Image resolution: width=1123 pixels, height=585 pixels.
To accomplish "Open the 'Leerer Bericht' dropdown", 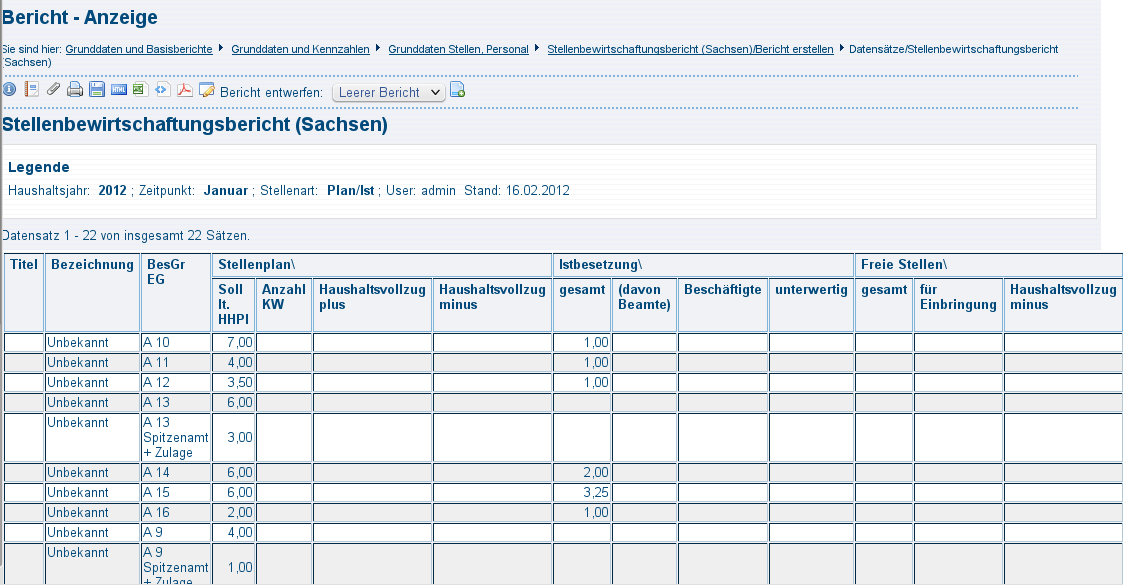I will tap(388, 92).
